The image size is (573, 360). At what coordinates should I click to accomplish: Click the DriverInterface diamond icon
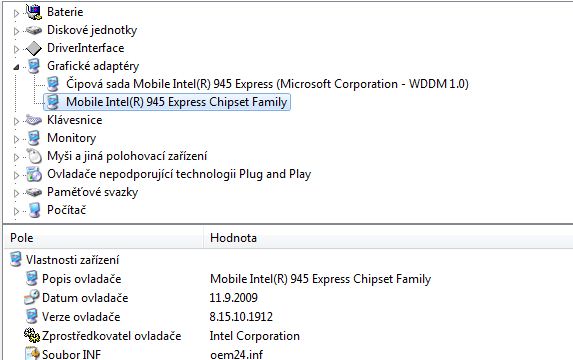point(34,48)
